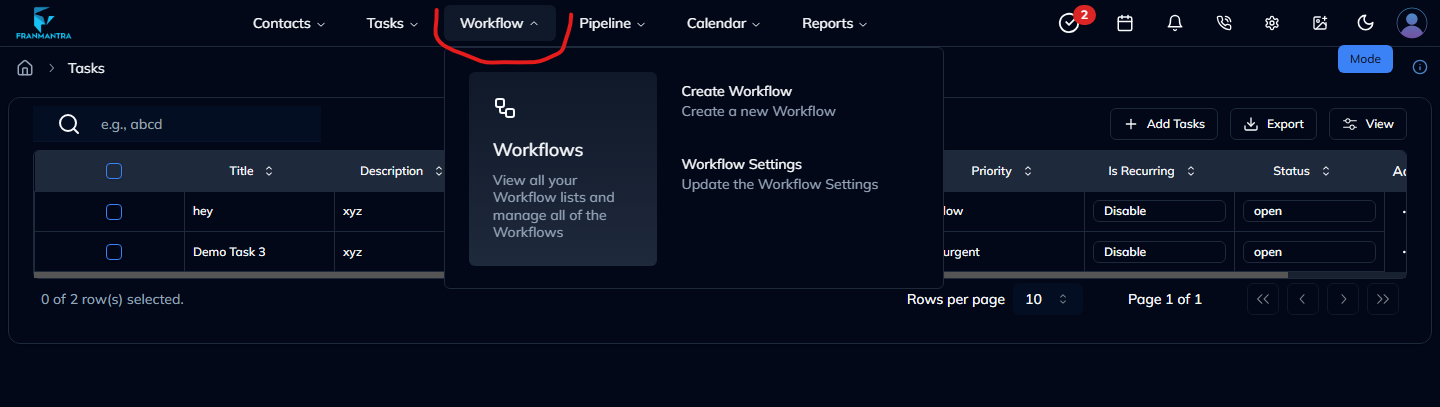The width and height of the screenshot is (1440, 407).
Task: Open status dropdown for Demo Task 3
Action: [x=1308, y=252]
